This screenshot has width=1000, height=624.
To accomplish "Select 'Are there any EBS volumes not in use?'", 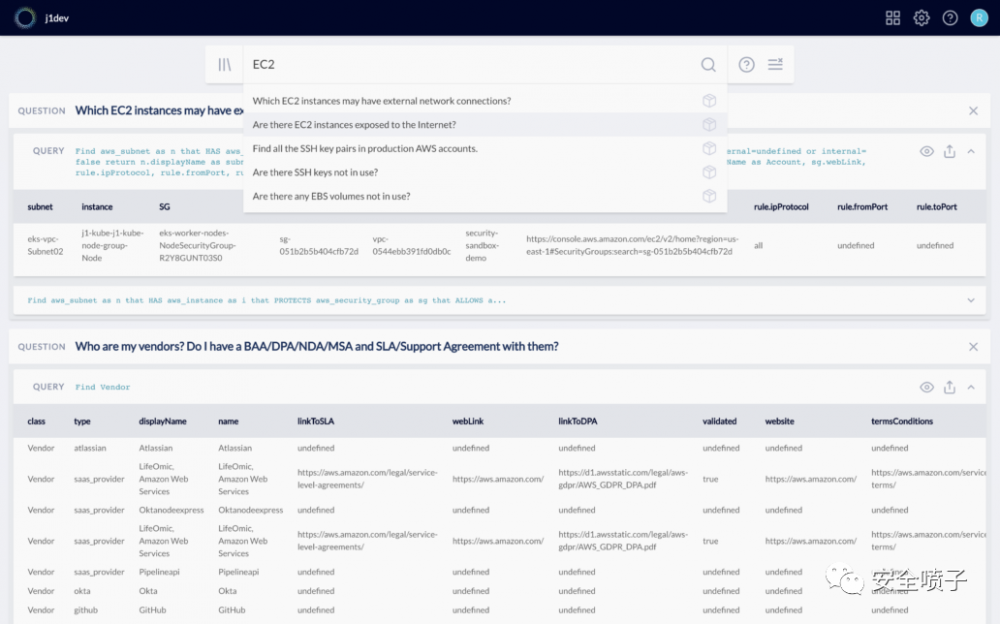I will pyautogui.click(x=485, y=196).
